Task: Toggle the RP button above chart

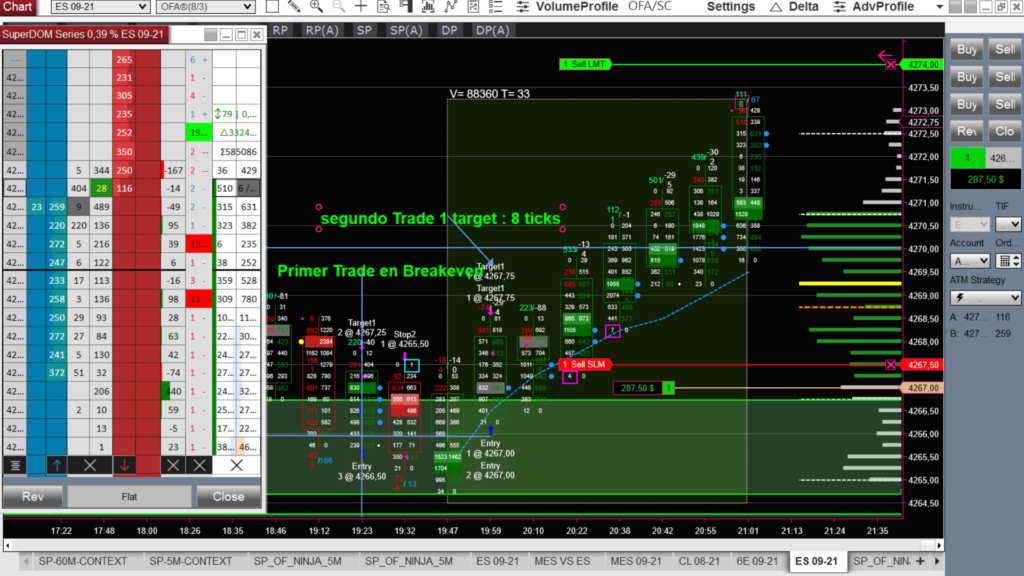Action: click(x=280, y=30)
